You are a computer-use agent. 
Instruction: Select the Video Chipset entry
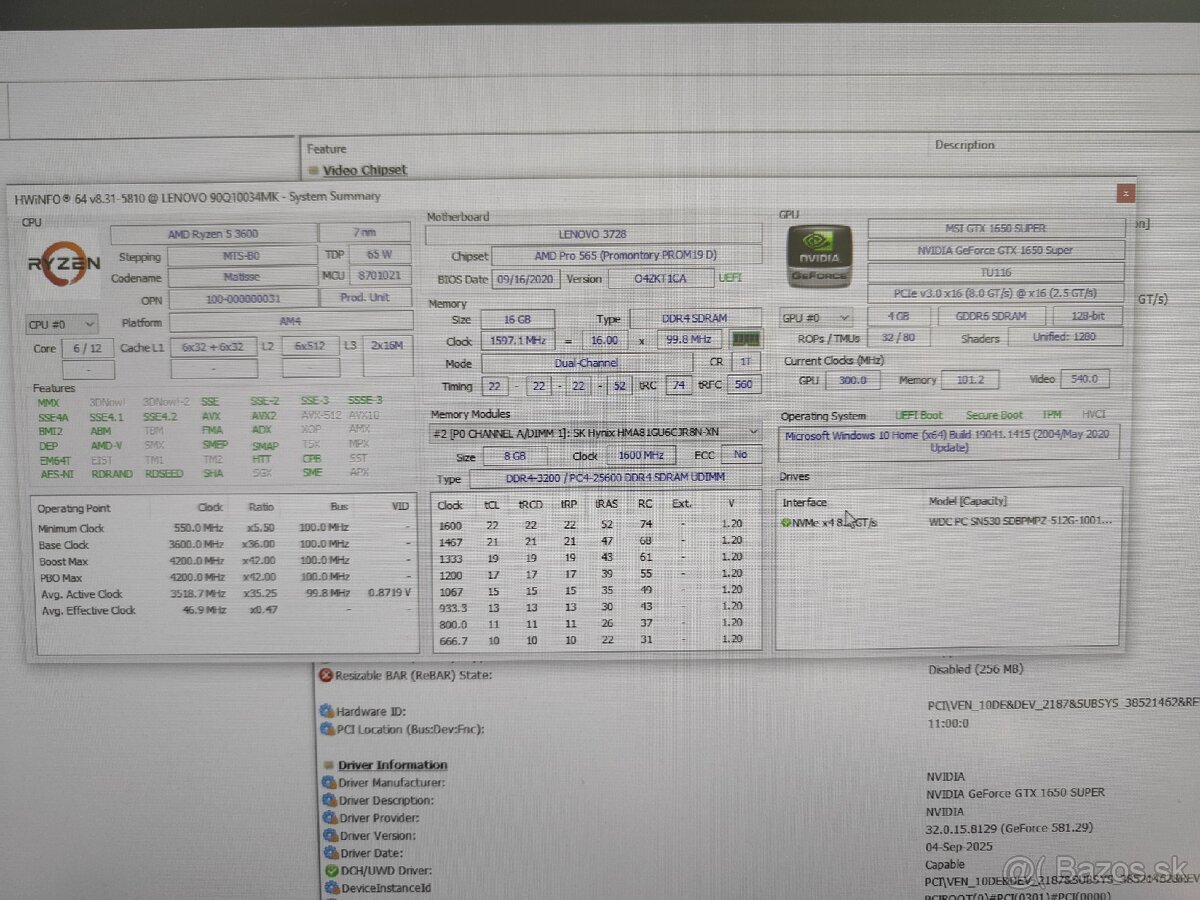pos(366,169)
